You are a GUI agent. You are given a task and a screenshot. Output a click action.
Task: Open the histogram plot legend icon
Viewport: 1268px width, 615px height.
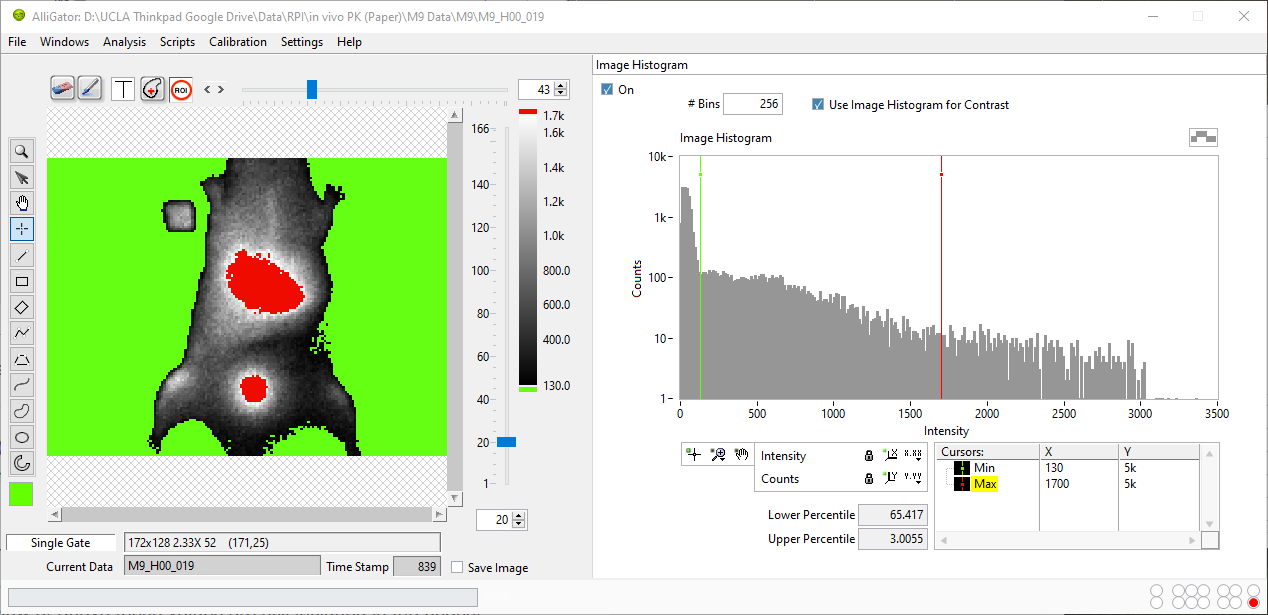point(1203,137)
